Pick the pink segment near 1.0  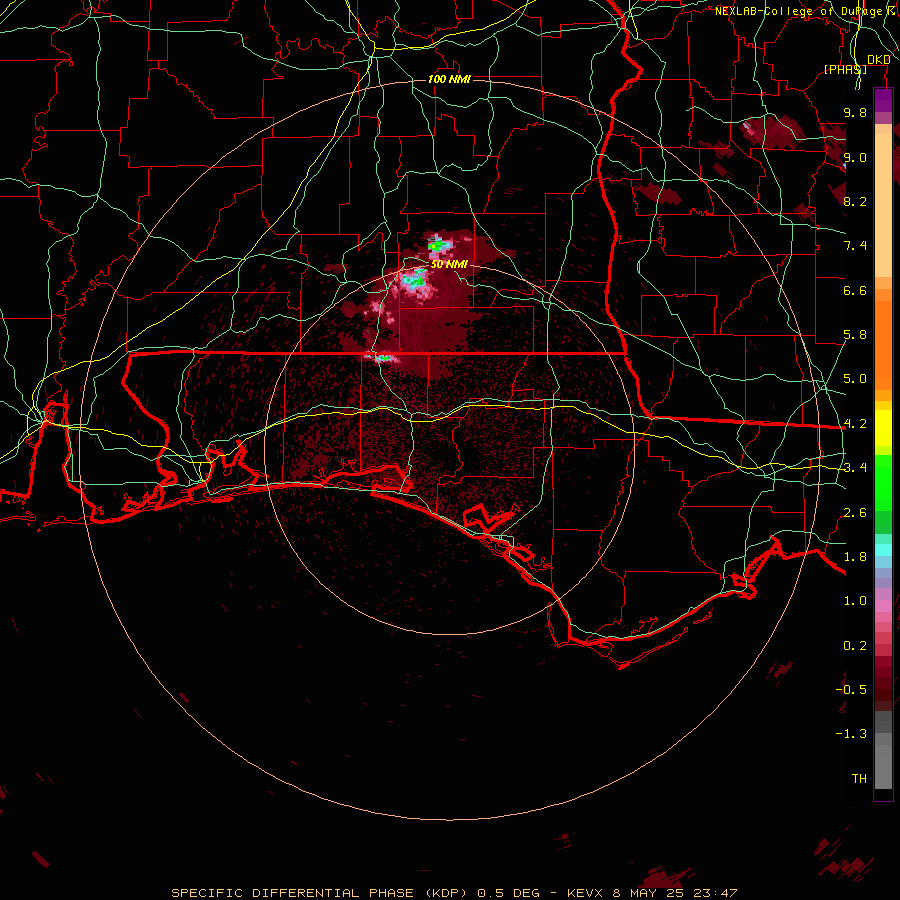tap(883, 604)
